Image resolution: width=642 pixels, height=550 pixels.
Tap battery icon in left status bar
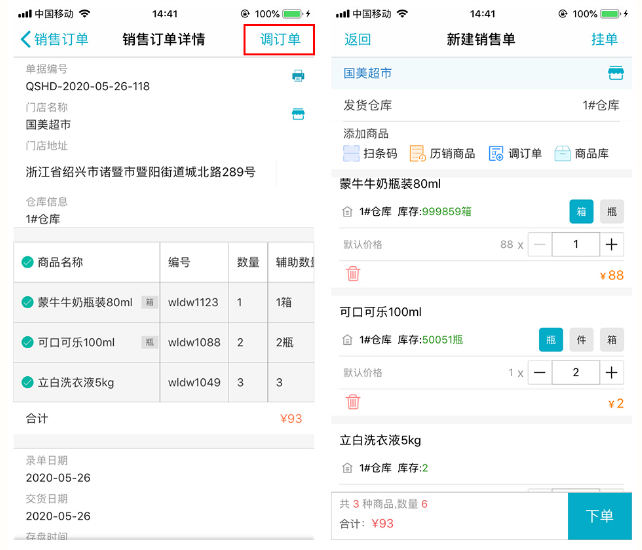tap(292, 14)
